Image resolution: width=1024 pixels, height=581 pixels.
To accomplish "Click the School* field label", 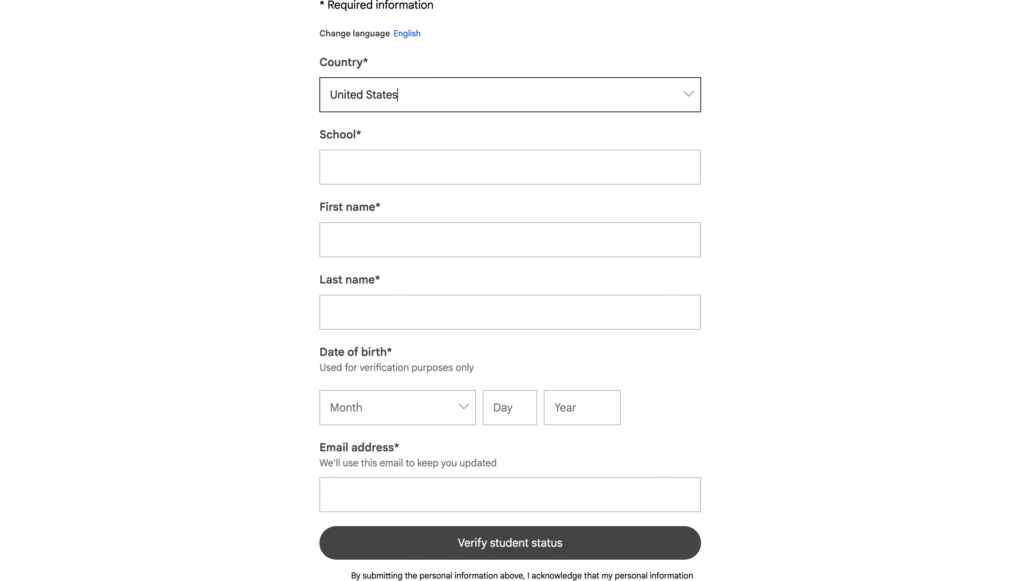I will 340,134.
